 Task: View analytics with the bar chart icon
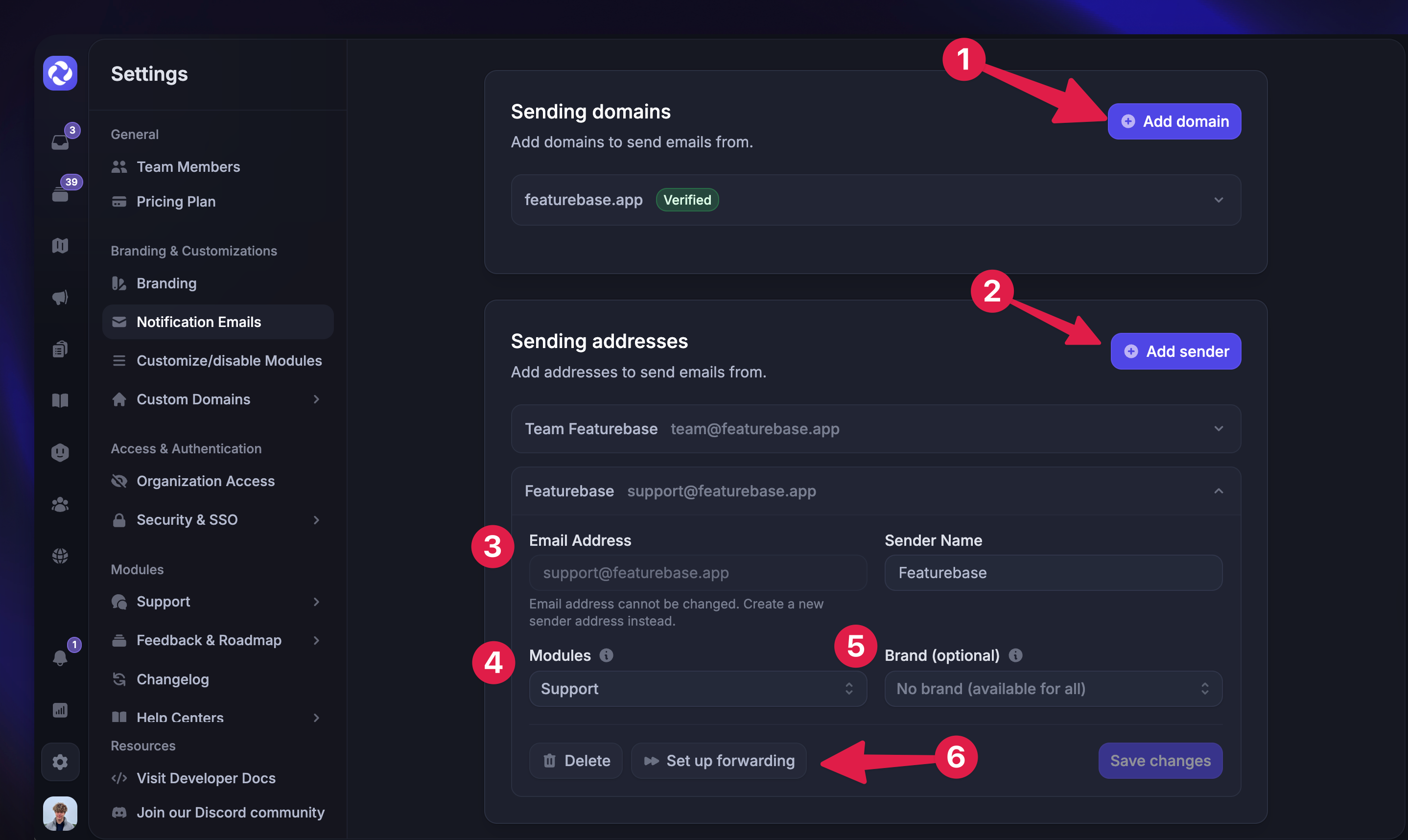coord(61,710)
